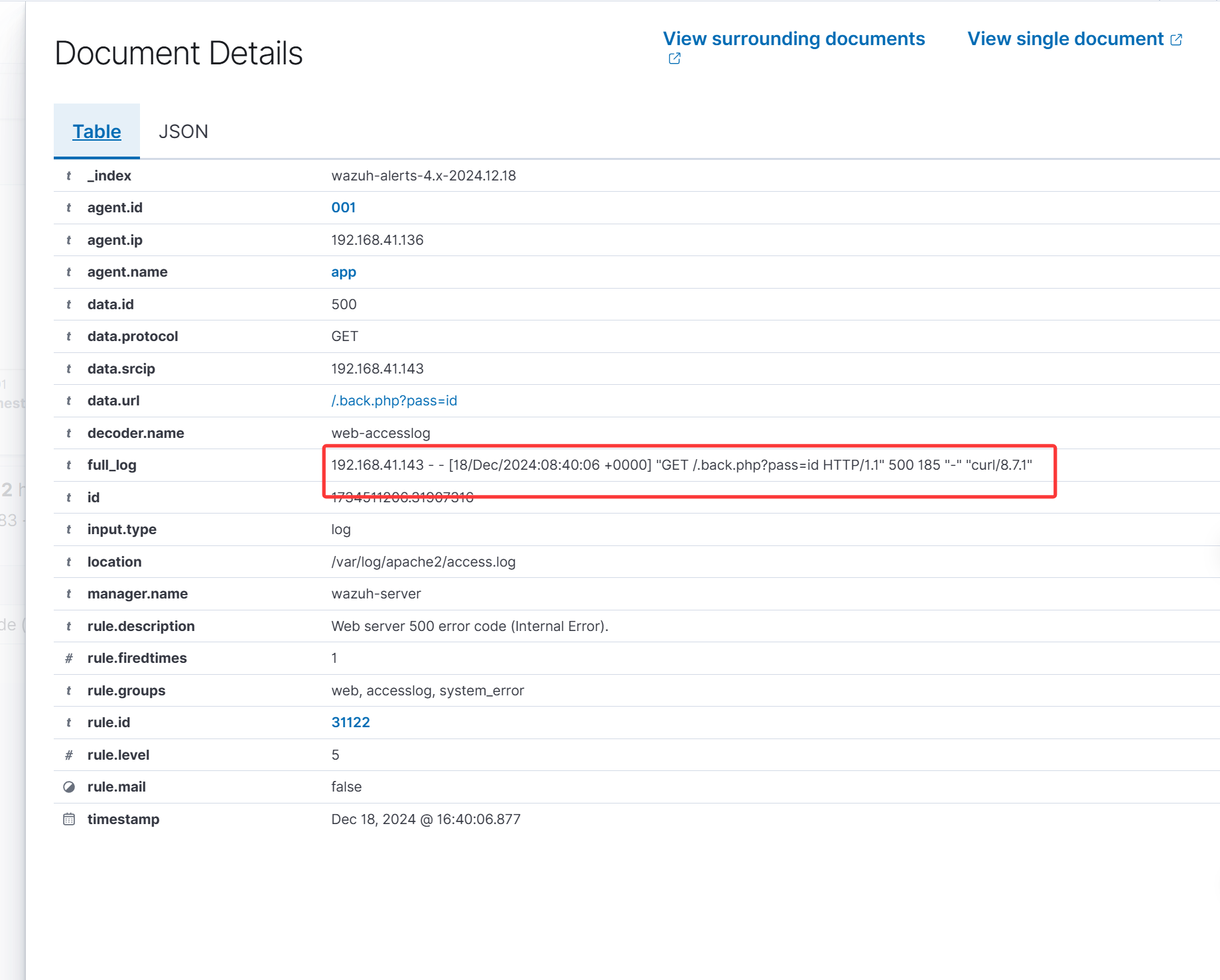Click the rule.firedtimes value 1
The width and height of the screenshot is (1220, 980).
[334, 658]
